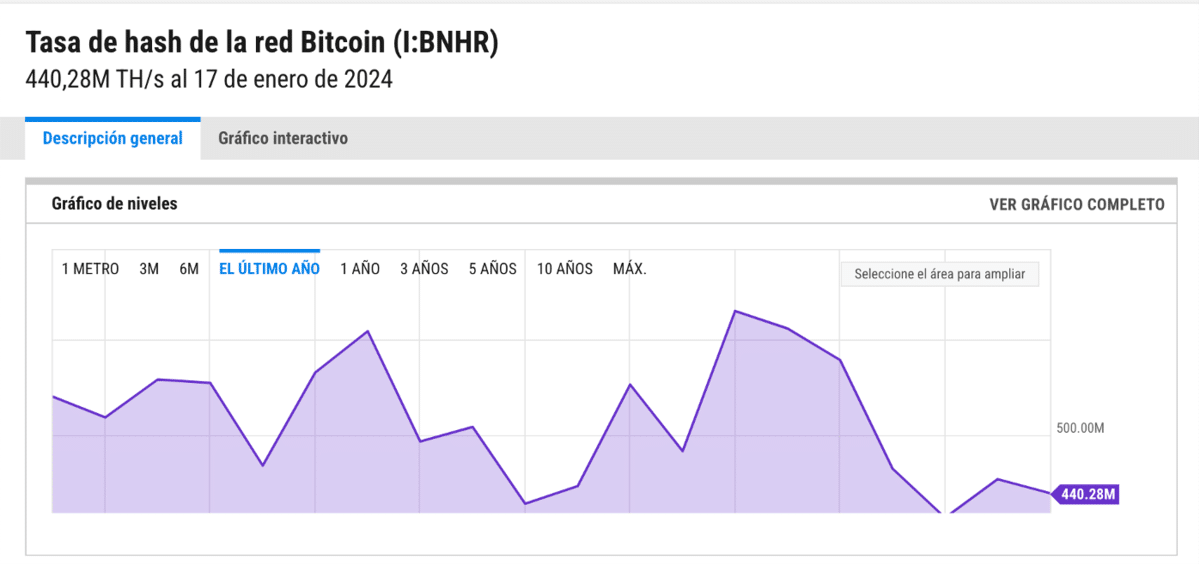
Task: Click Seleccione el área para ampliar button
Action: pyautogui.click(x=940, y=274)
